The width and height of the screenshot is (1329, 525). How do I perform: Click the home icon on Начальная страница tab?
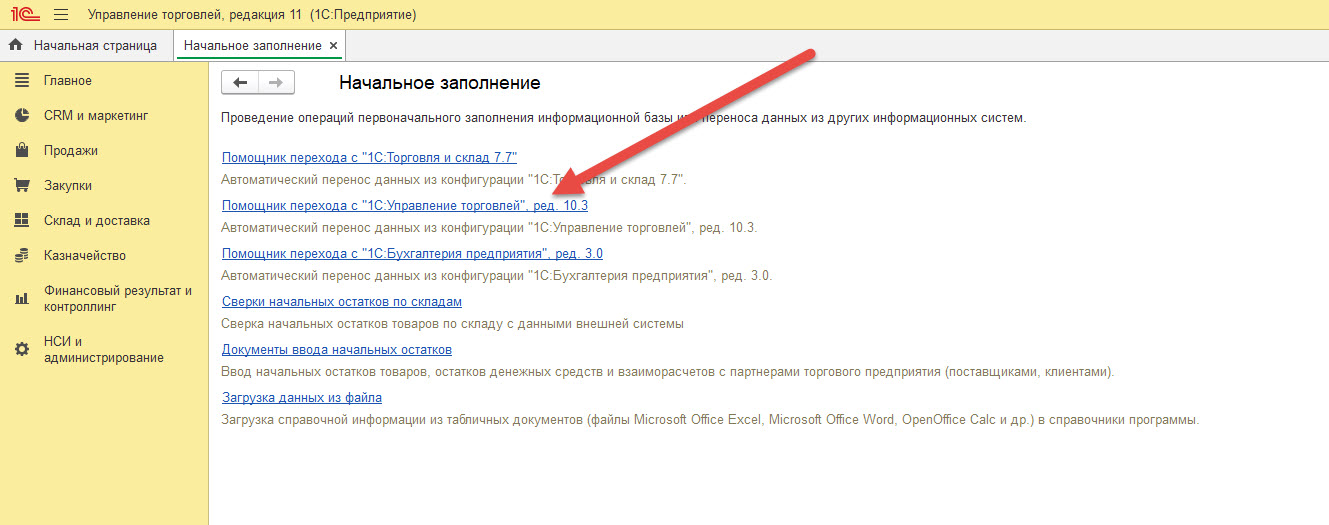[x=16, y=45]
